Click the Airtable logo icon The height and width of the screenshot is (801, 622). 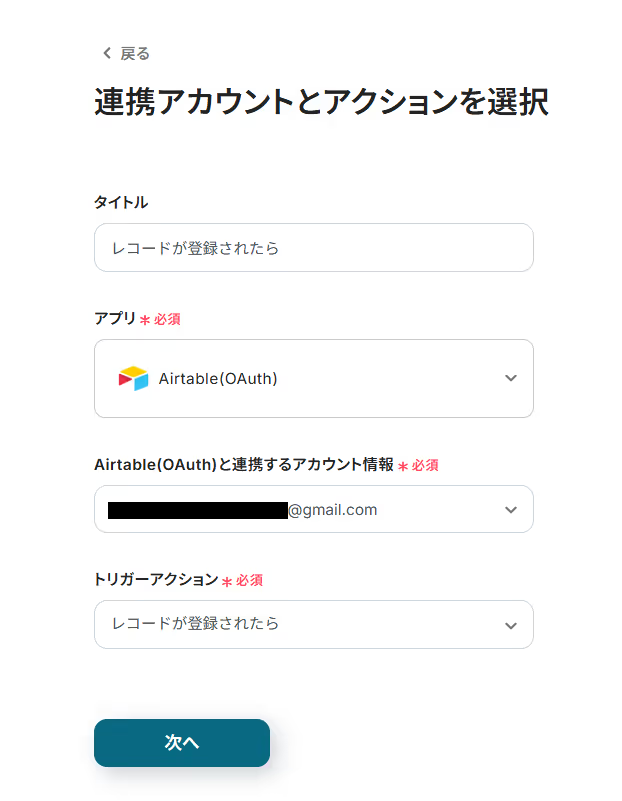pos(133,379)
